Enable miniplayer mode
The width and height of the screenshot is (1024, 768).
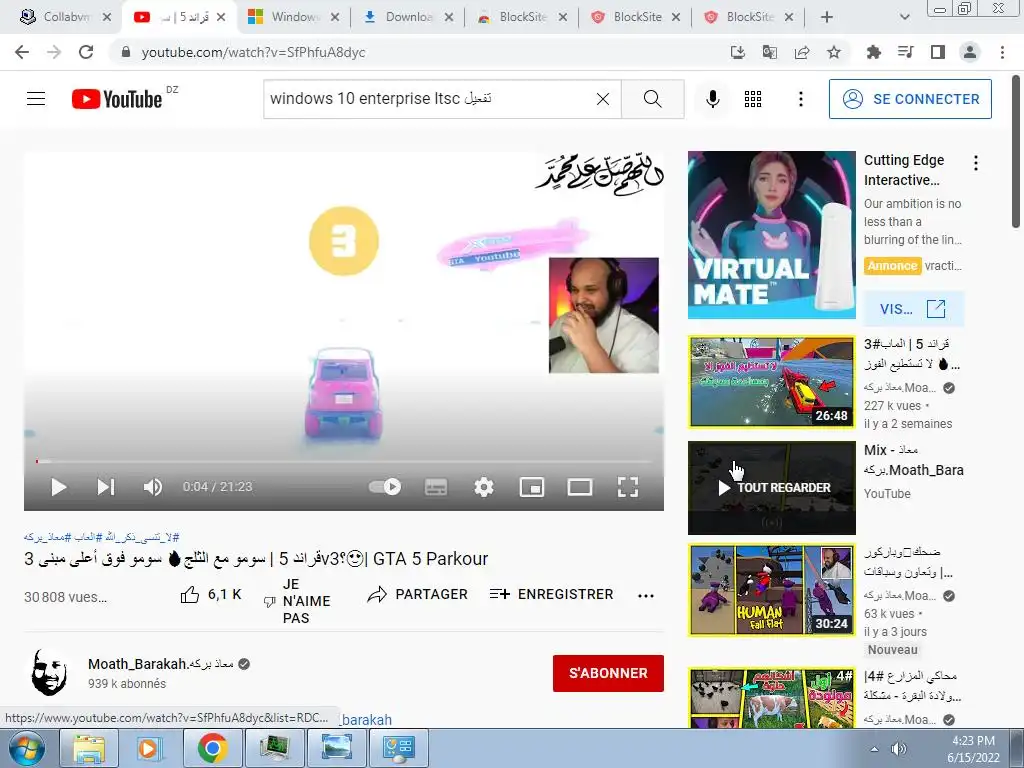(x=532, y=487)
